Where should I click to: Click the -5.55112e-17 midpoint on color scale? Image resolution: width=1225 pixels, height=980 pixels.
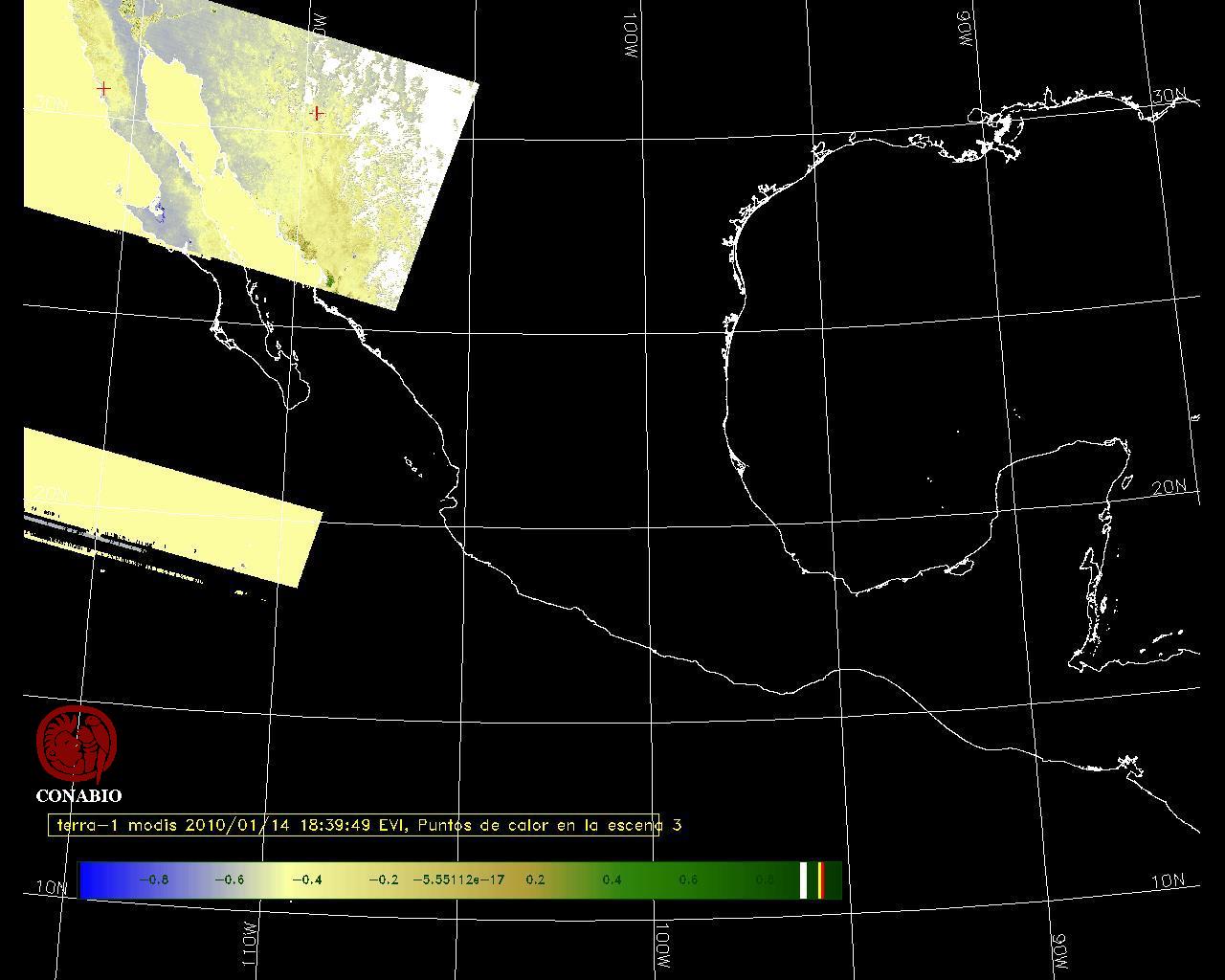(458, 880)
